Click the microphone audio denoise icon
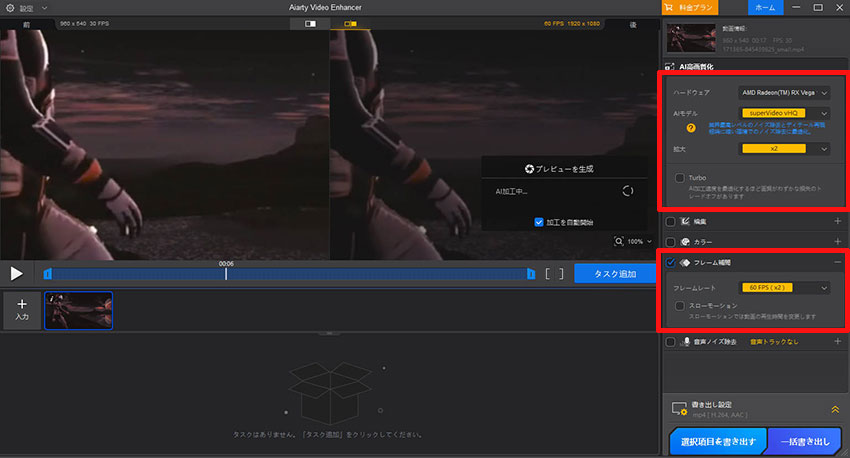The width and height of the screenshot is (850, 458). pos(686,341)
